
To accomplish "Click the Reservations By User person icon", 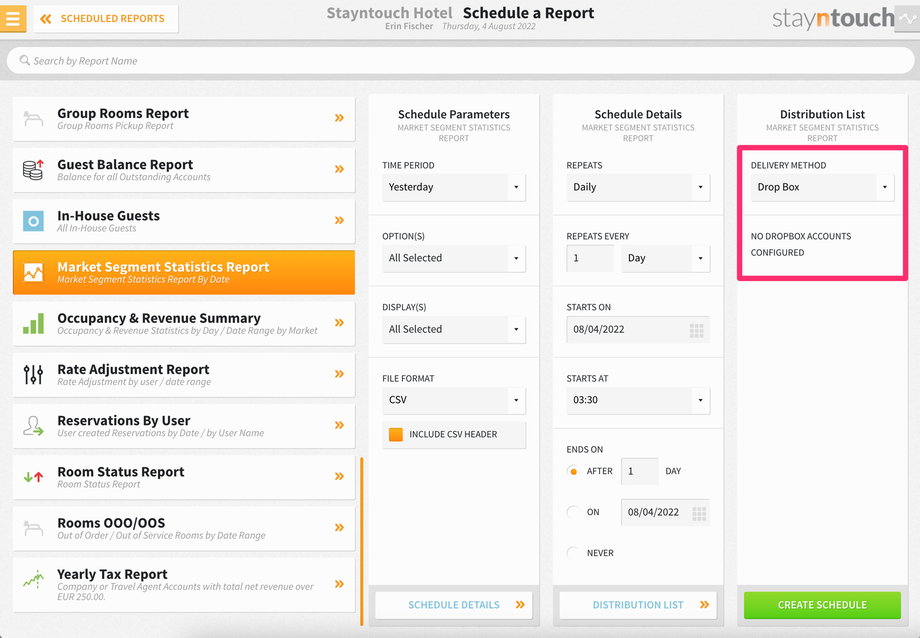I will [33, 426].
